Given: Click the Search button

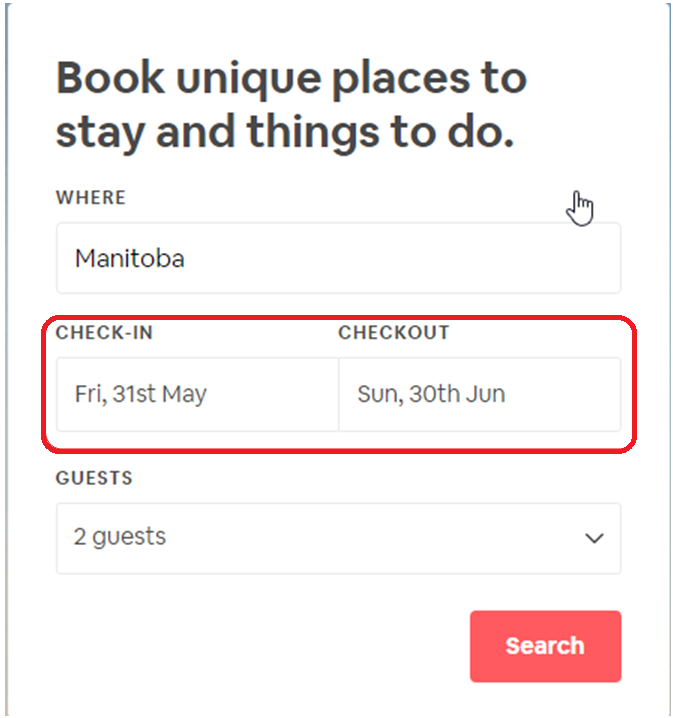Looking at the screenshot, I should coord(545,646).
